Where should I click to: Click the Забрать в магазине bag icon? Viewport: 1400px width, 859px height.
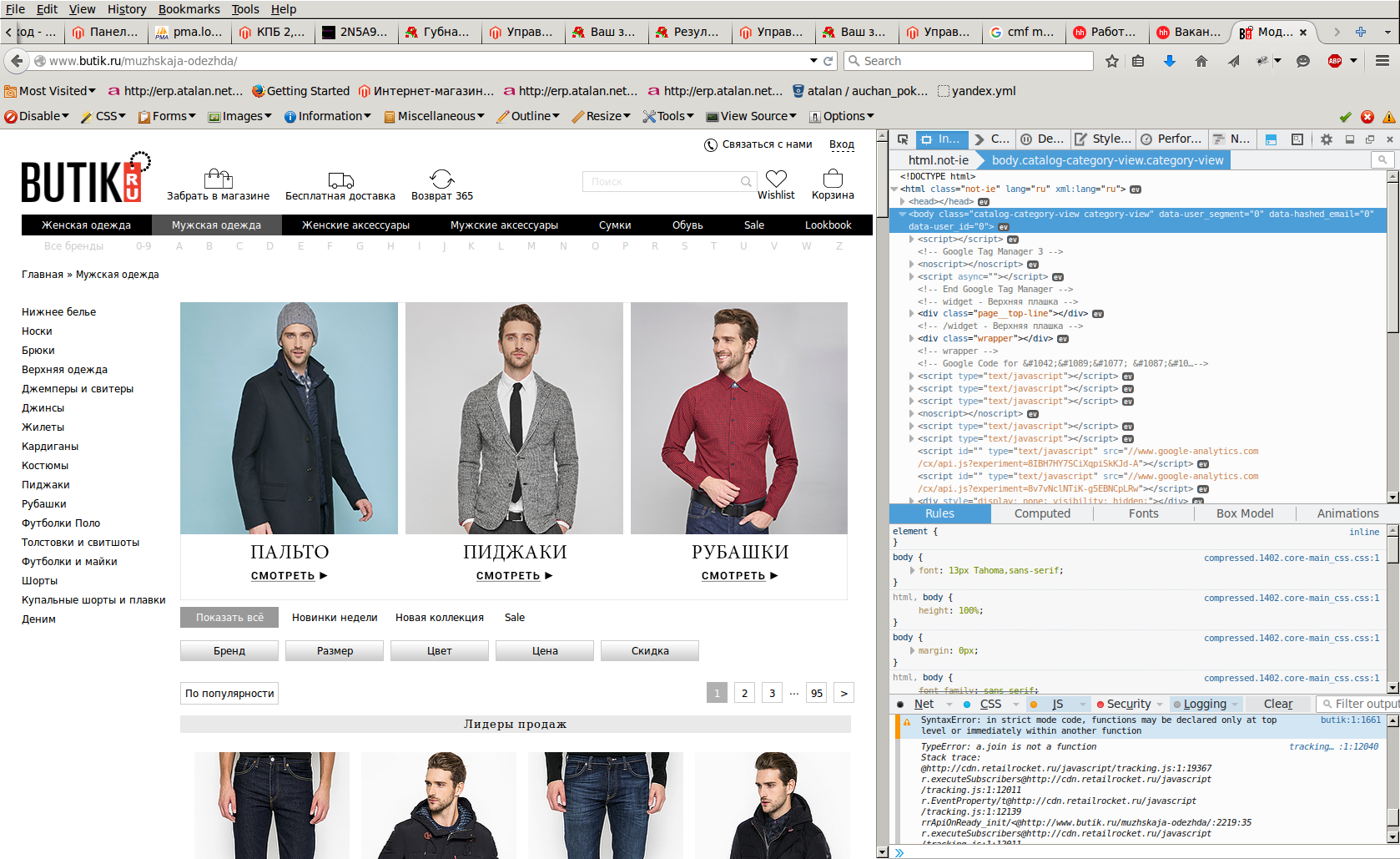click(x=218, y=178)
